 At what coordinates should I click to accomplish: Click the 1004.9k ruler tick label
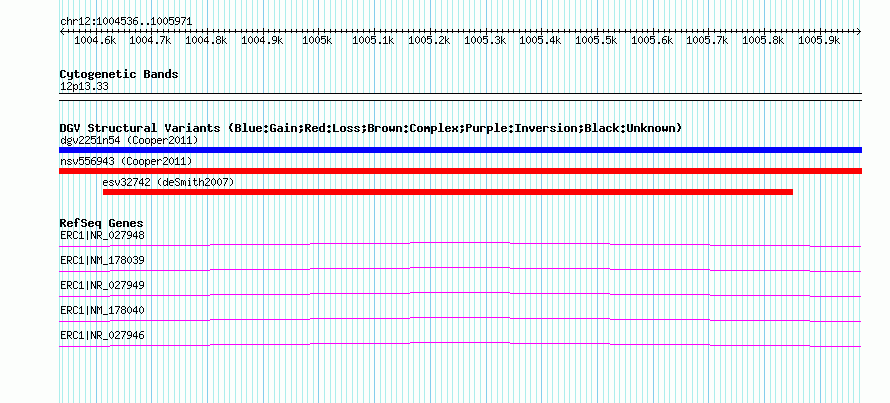click(x=262, y=40)
